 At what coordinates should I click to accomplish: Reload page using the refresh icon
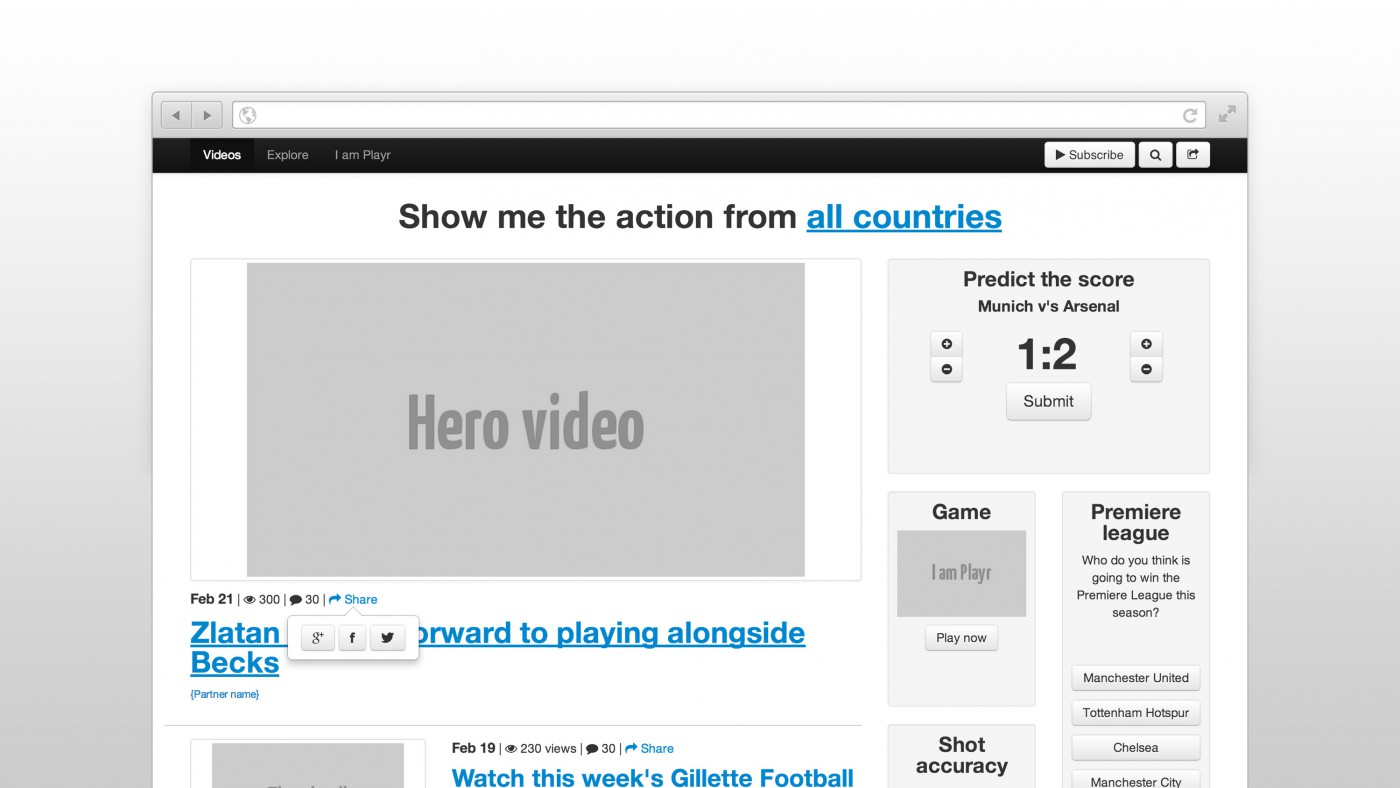[1190, 115]
